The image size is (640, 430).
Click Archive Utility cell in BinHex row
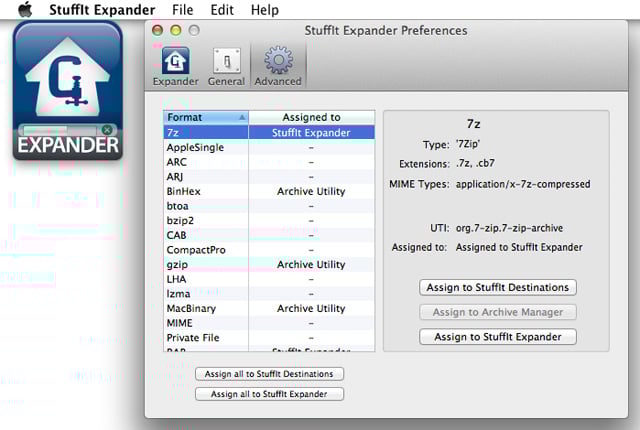click(x=311, y=191)
